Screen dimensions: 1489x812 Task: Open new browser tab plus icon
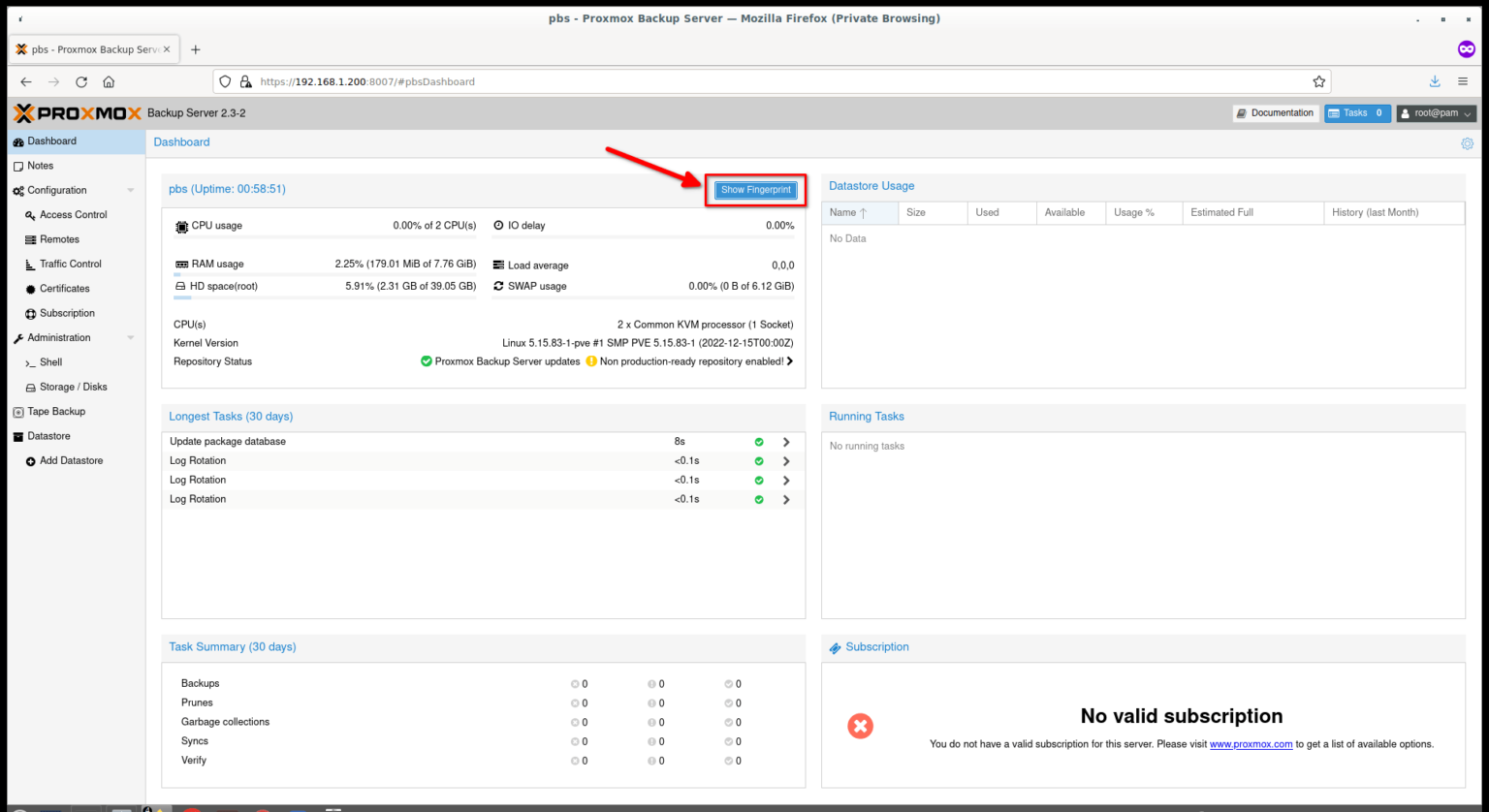click(x=195, y=49)
